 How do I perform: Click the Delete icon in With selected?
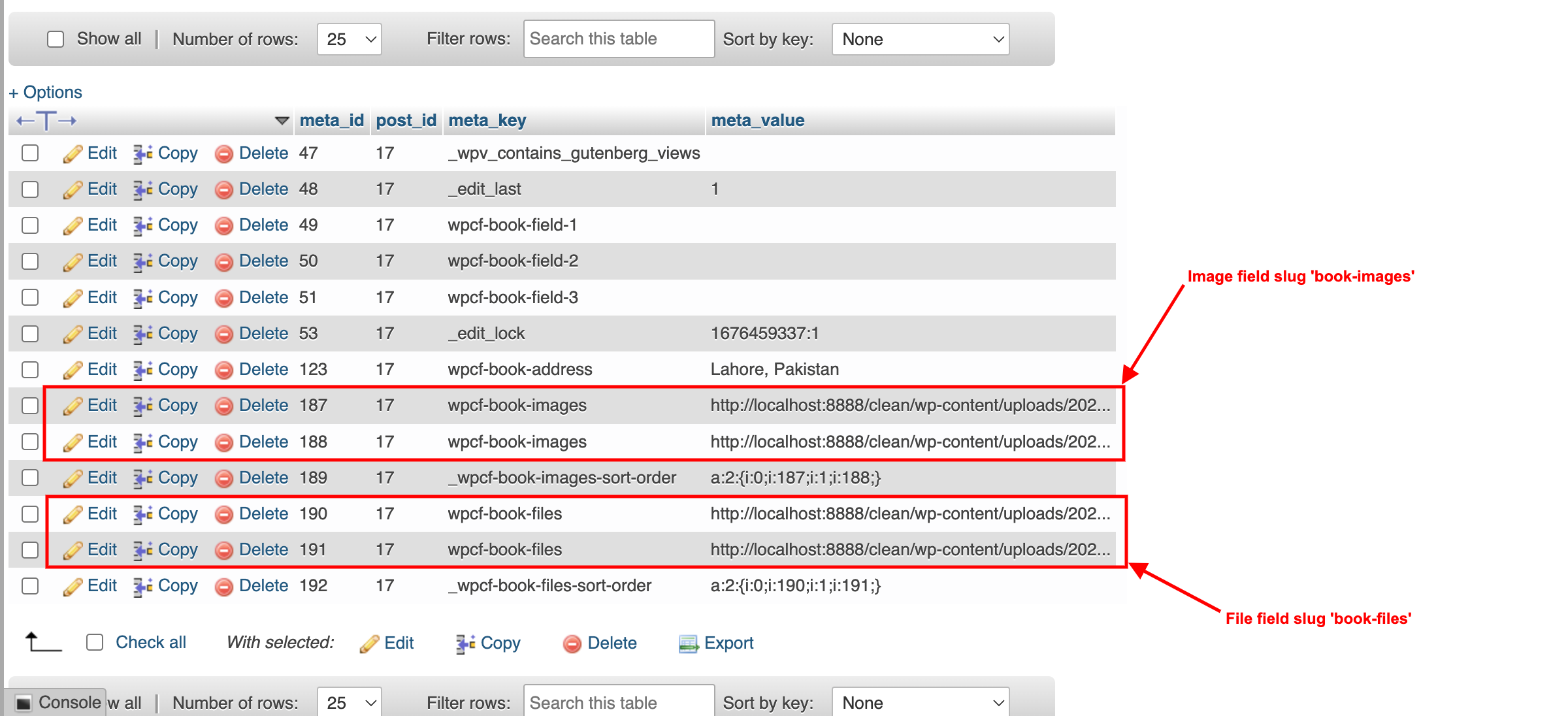pos(572,644)
